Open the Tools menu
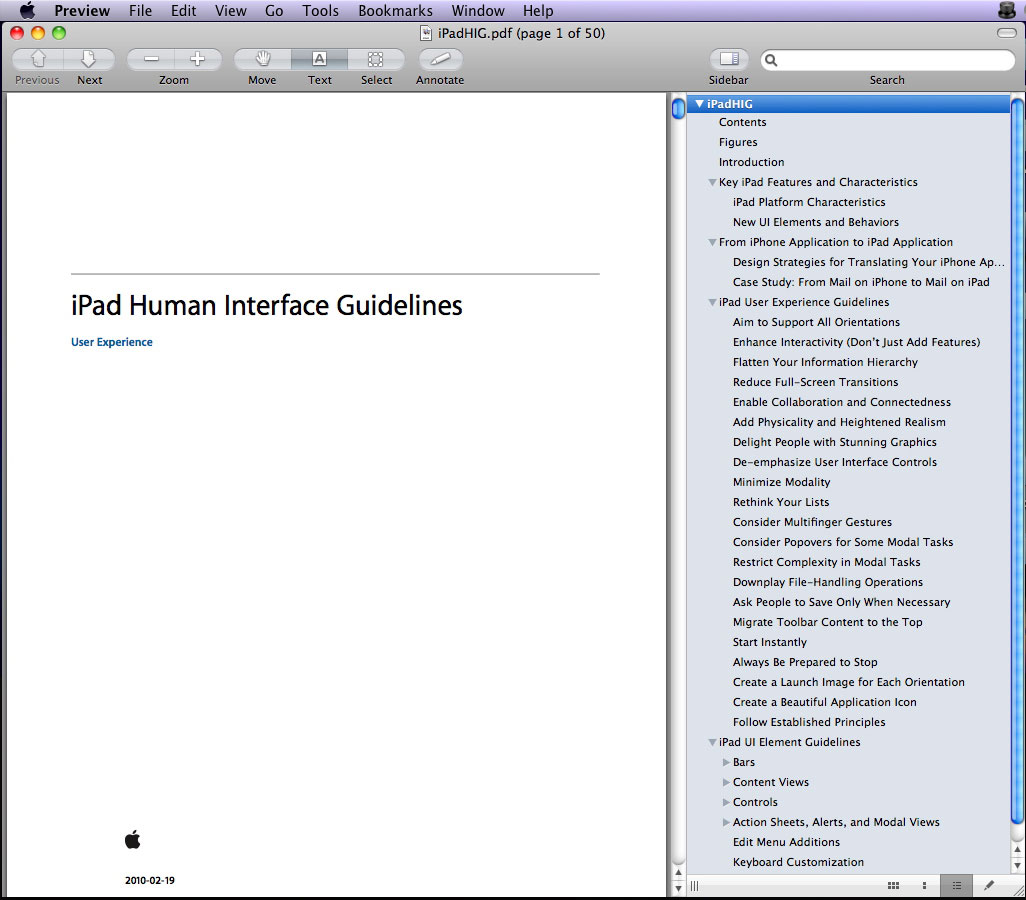This screenshot has height=900, width=1026. coord(321,10)
